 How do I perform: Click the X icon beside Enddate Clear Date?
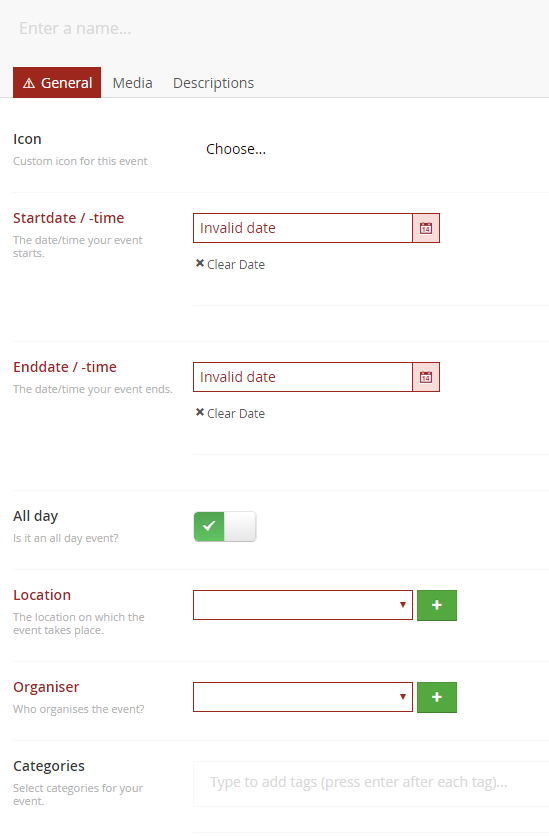[x=199, y=413]
